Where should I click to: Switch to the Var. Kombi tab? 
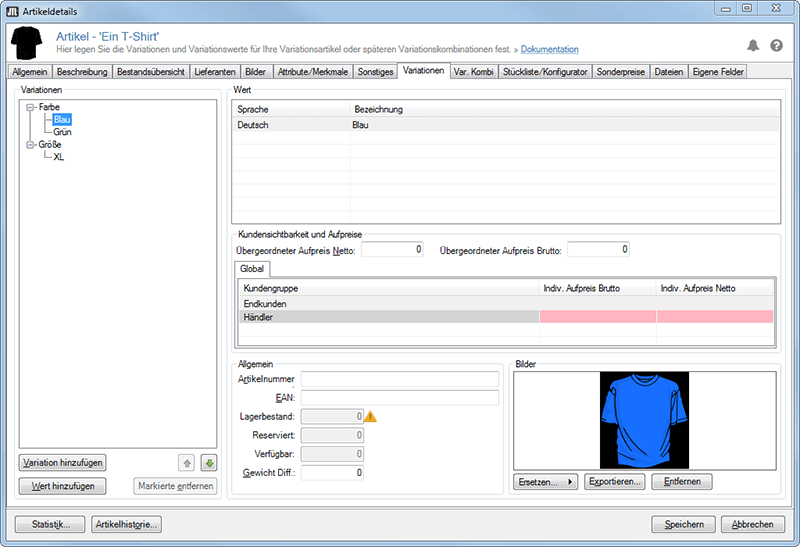(x=474, y=72)
